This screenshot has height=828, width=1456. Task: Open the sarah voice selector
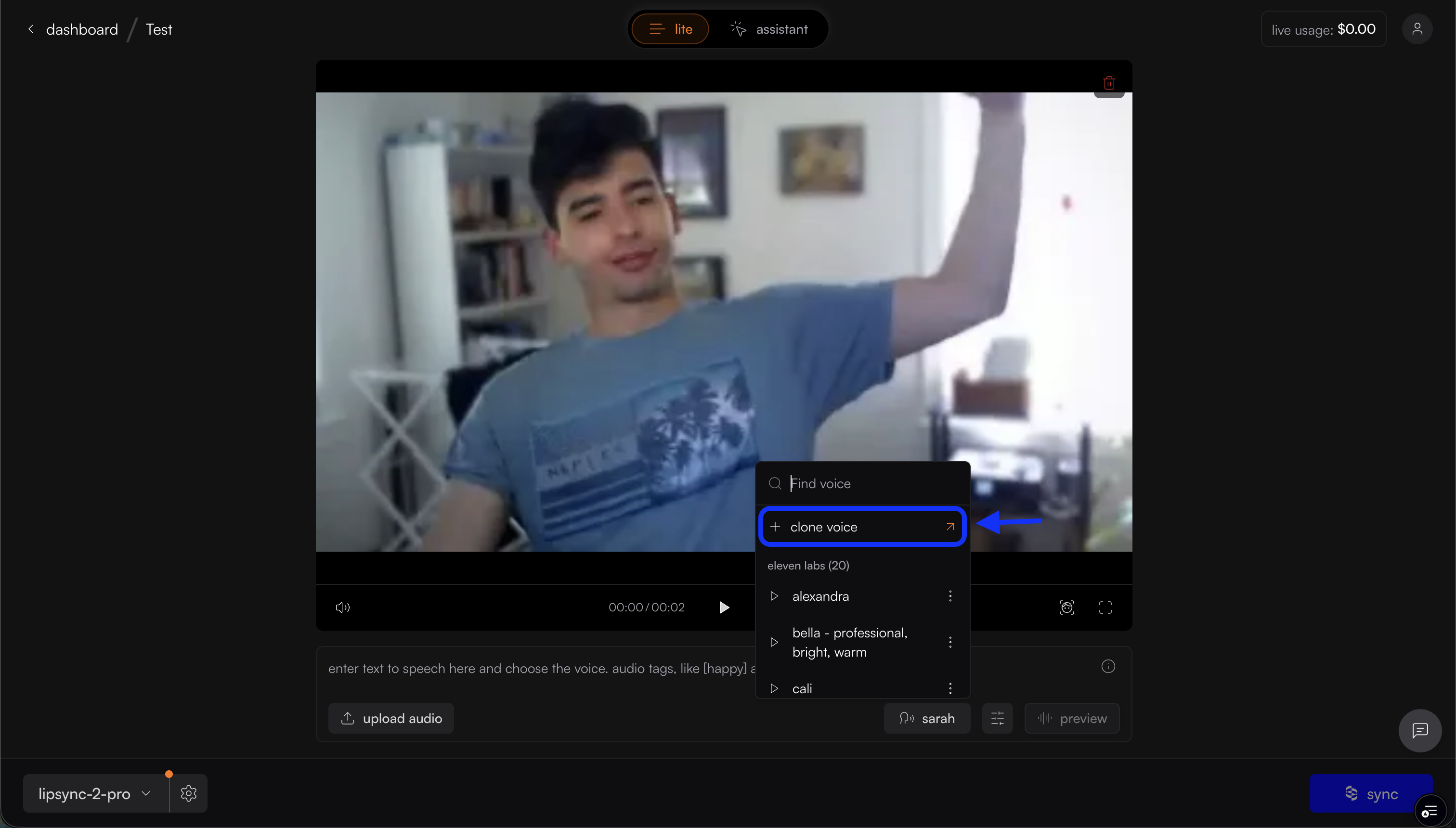click(x=927, y=718)
